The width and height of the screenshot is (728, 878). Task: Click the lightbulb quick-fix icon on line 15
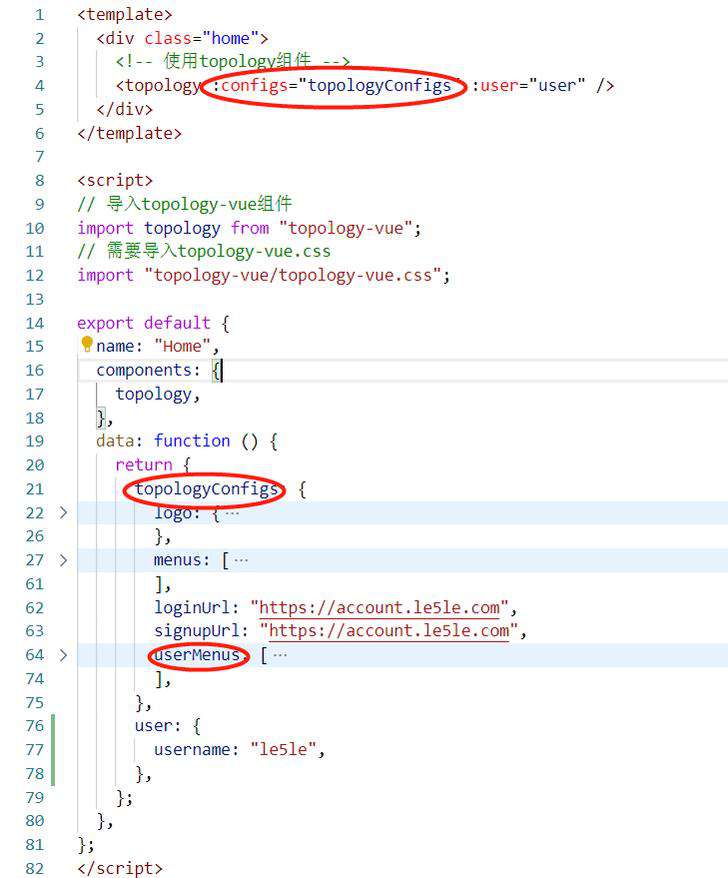(86, 344)
